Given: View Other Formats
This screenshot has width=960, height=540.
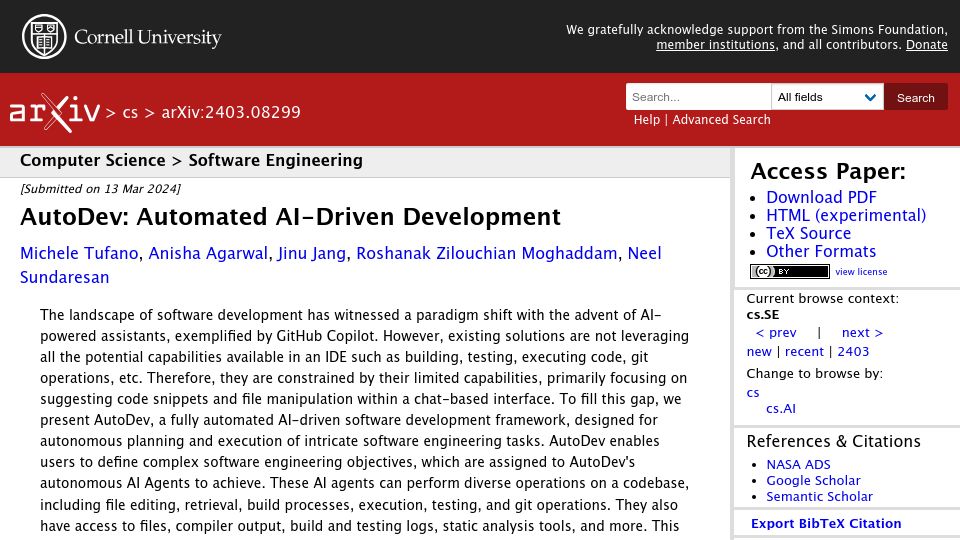Looking at the screenshot, I should (x=820, y=251).
